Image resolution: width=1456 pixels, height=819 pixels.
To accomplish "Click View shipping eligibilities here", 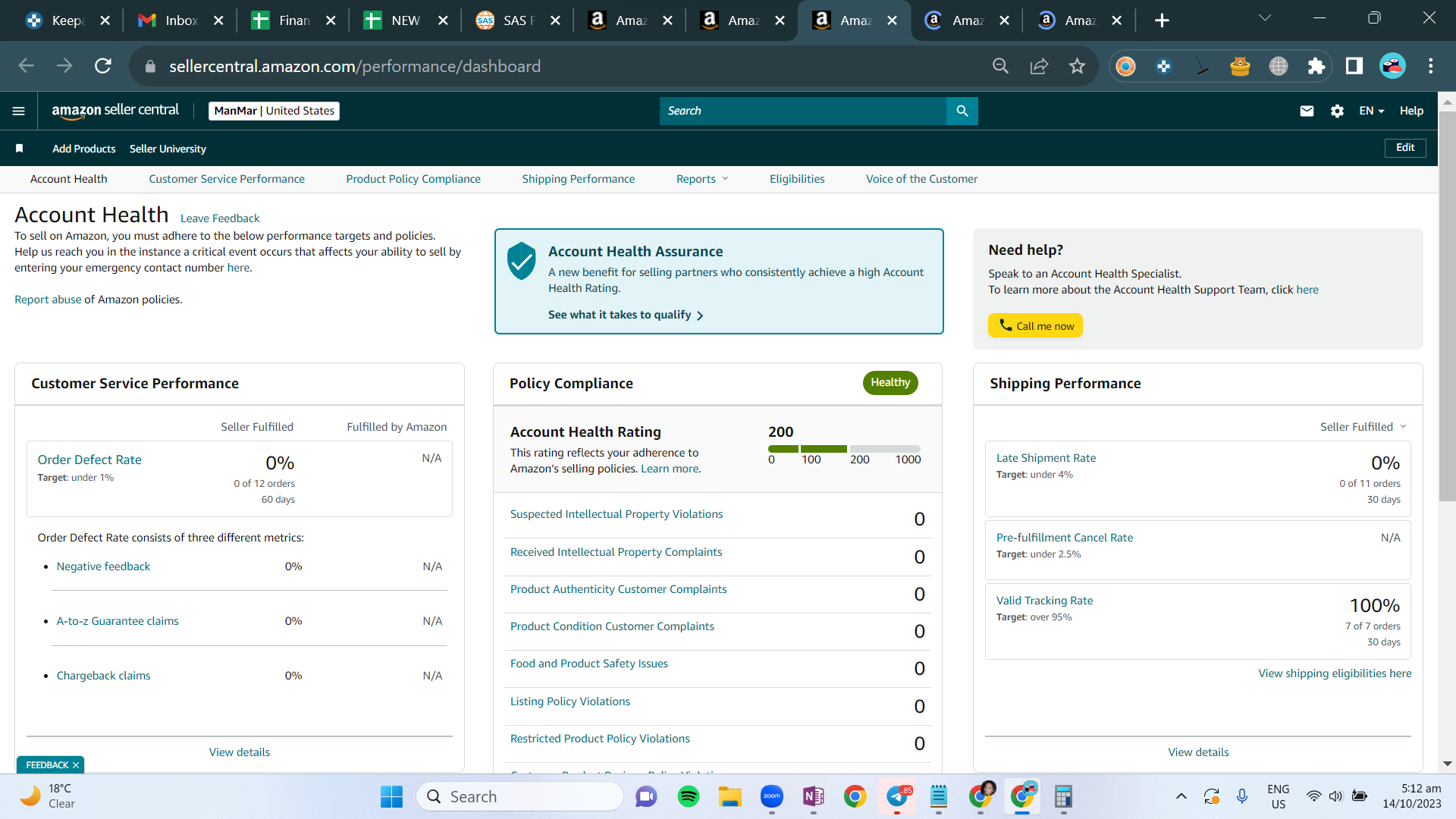I will pyautogui.click(x=1335, y=673).
